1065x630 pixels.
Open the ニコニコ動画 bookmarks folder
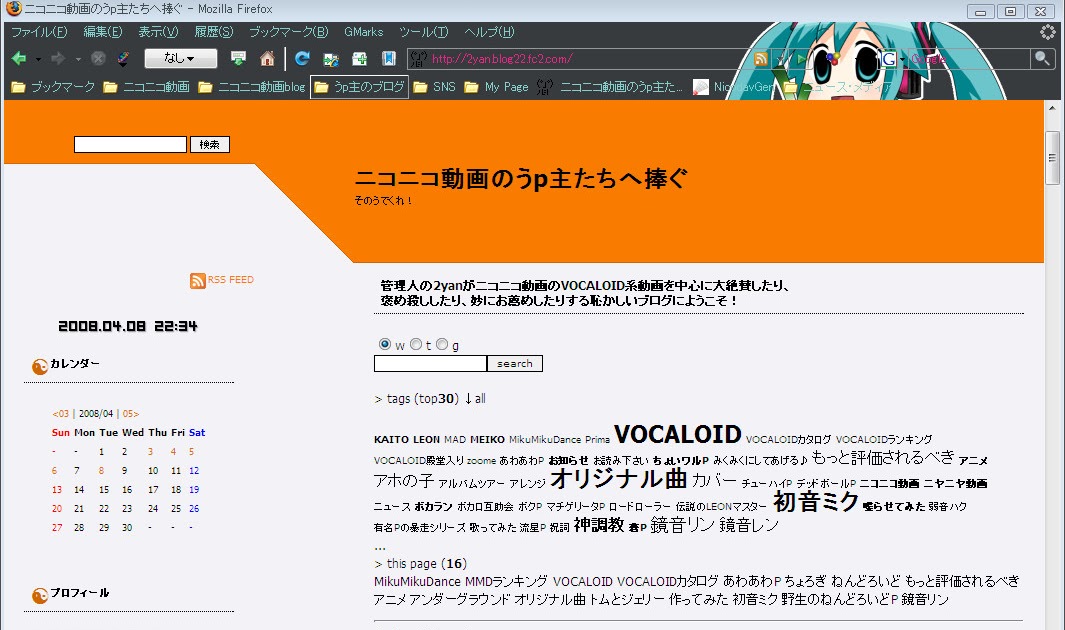click(147, 87)
